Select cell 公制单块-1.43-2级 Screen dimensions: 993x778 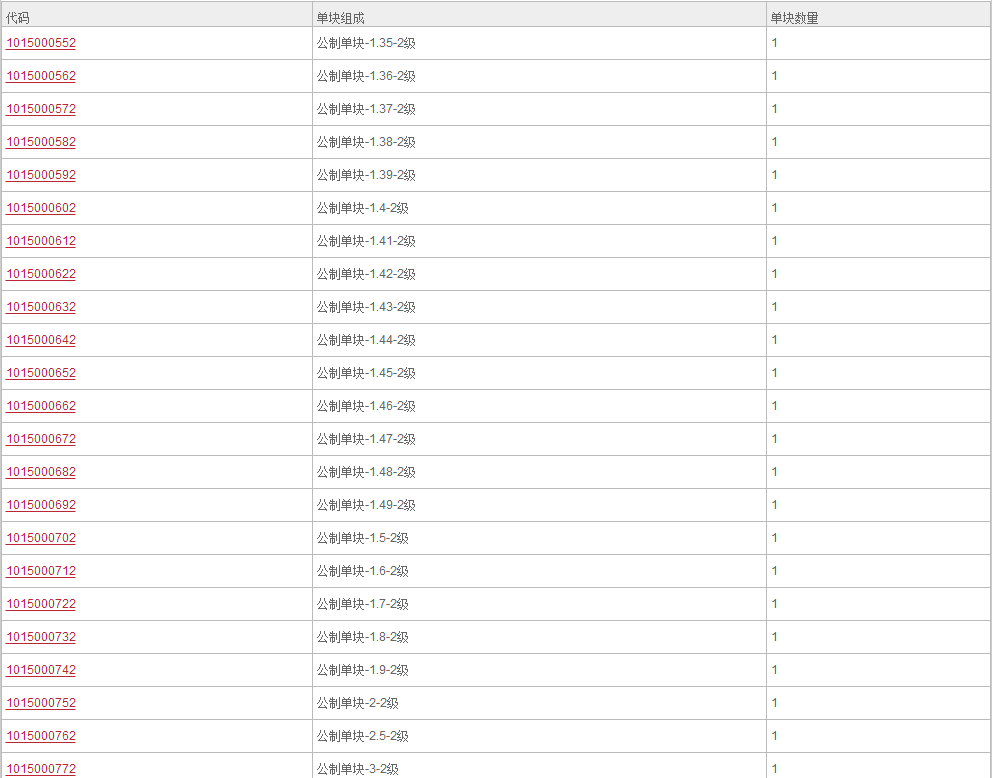539,306
